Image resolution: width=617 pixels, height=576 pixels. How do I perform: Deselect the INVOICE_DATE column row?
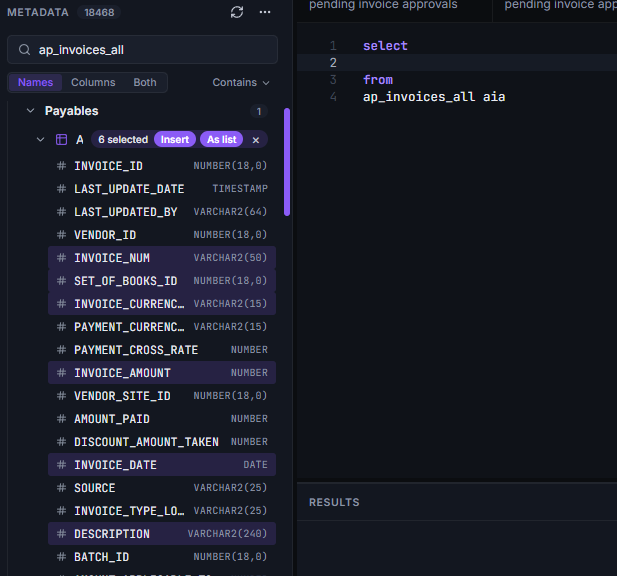click(162, 465)
